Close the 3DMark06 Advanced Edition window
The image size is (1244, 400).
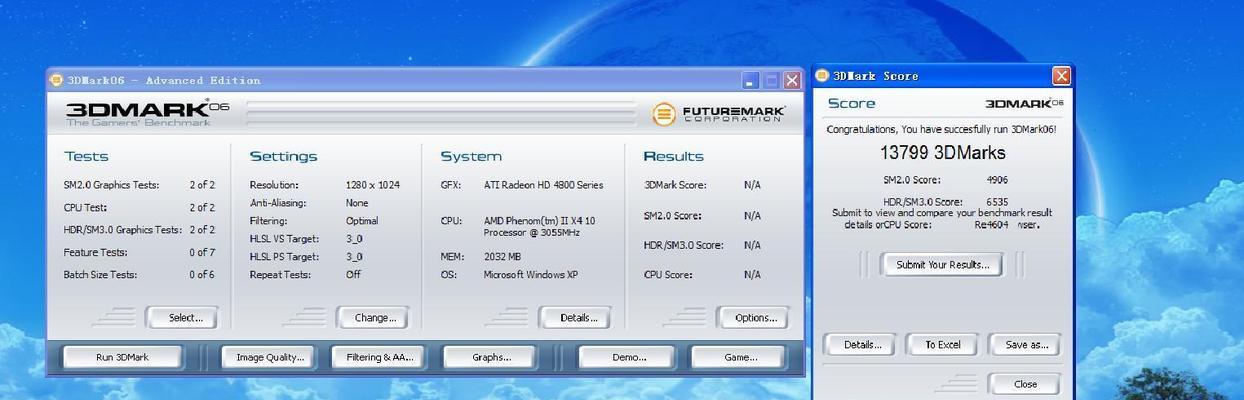pos(791,80)
